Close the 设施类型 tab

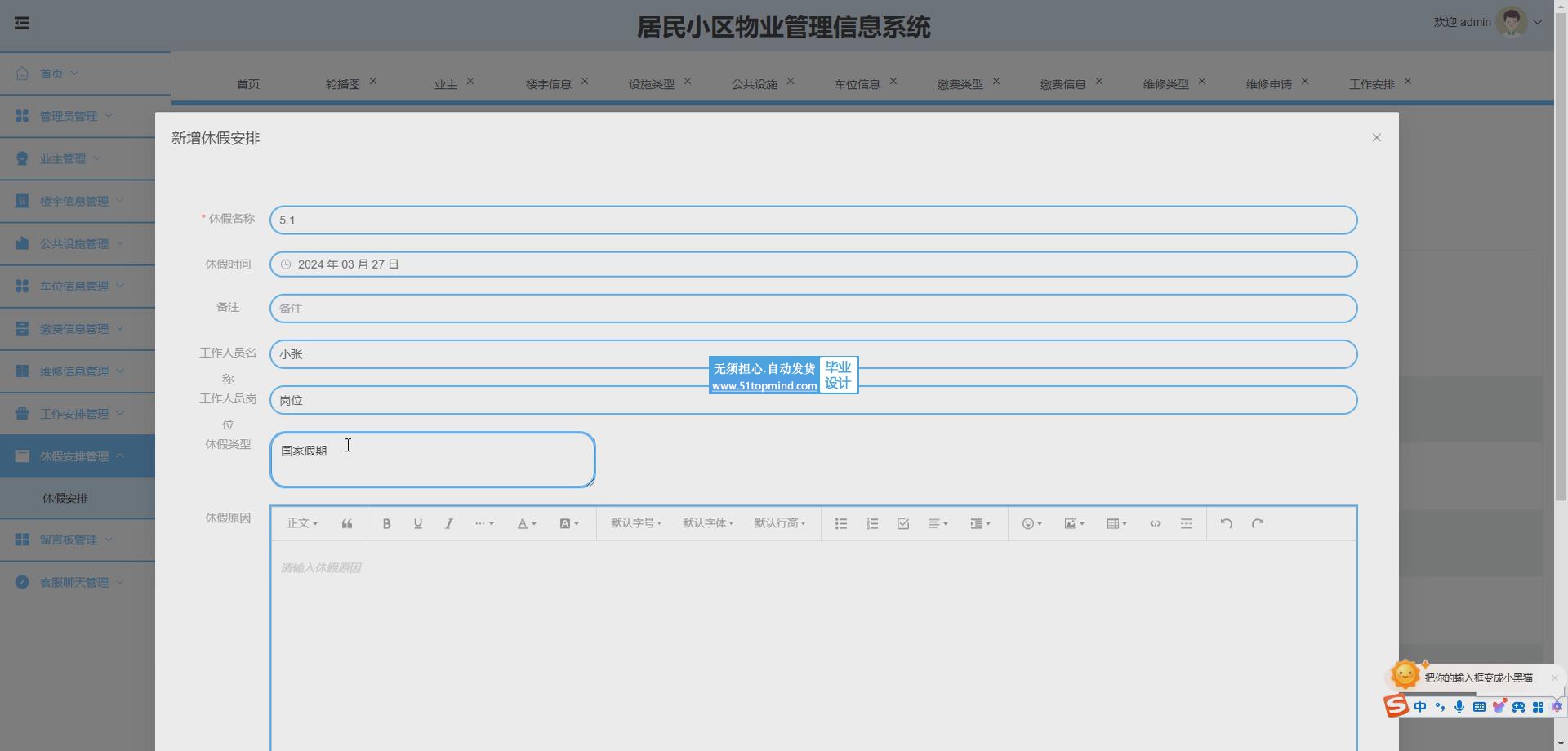[688, 82]
